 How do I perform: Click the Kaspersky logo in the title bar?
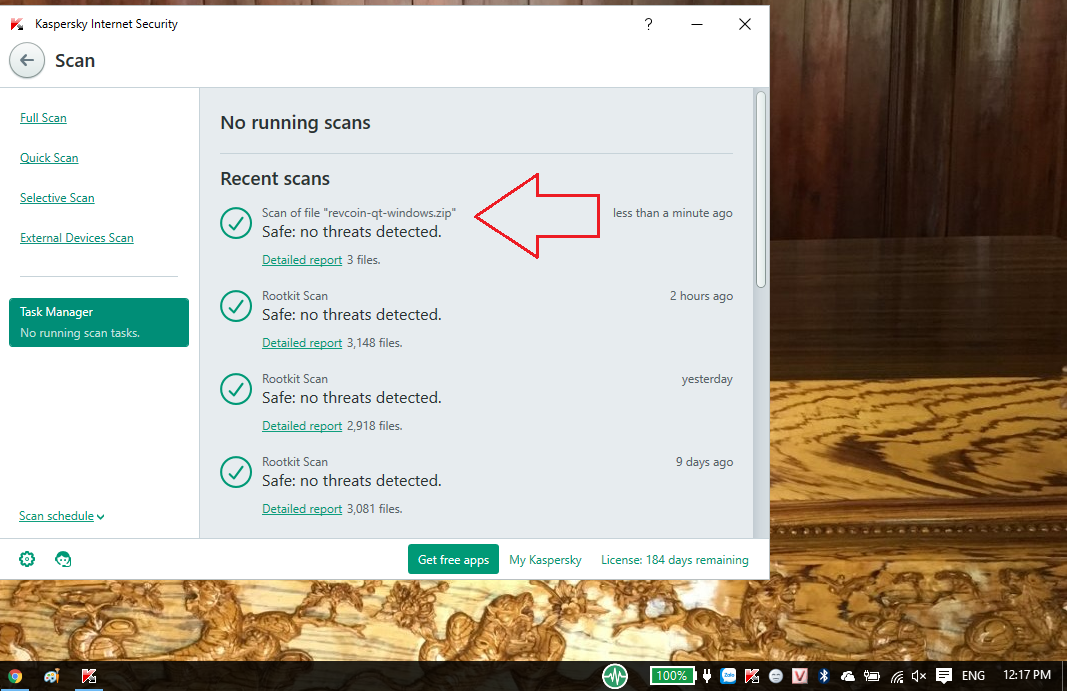point(17,25)
